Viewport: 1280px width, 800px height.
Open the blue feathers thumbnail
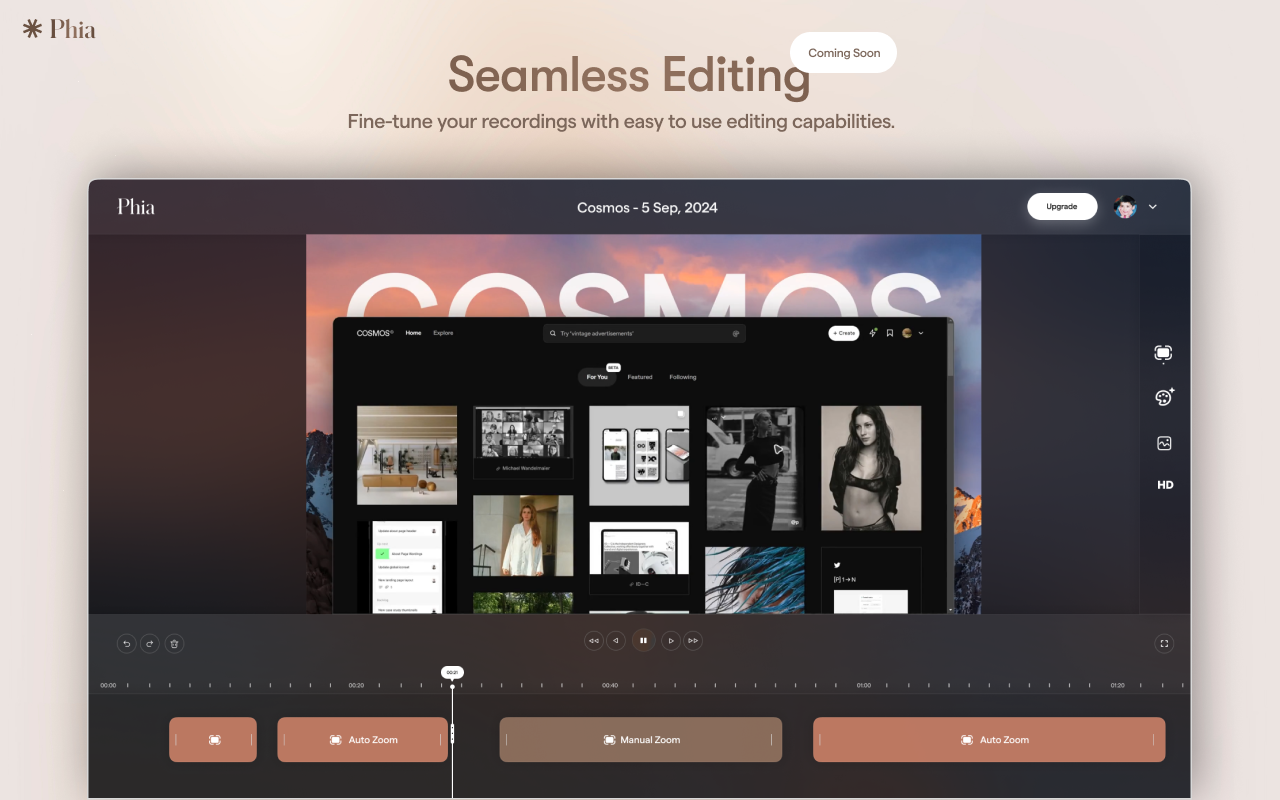pyautogui.click(x=755, y=580)
